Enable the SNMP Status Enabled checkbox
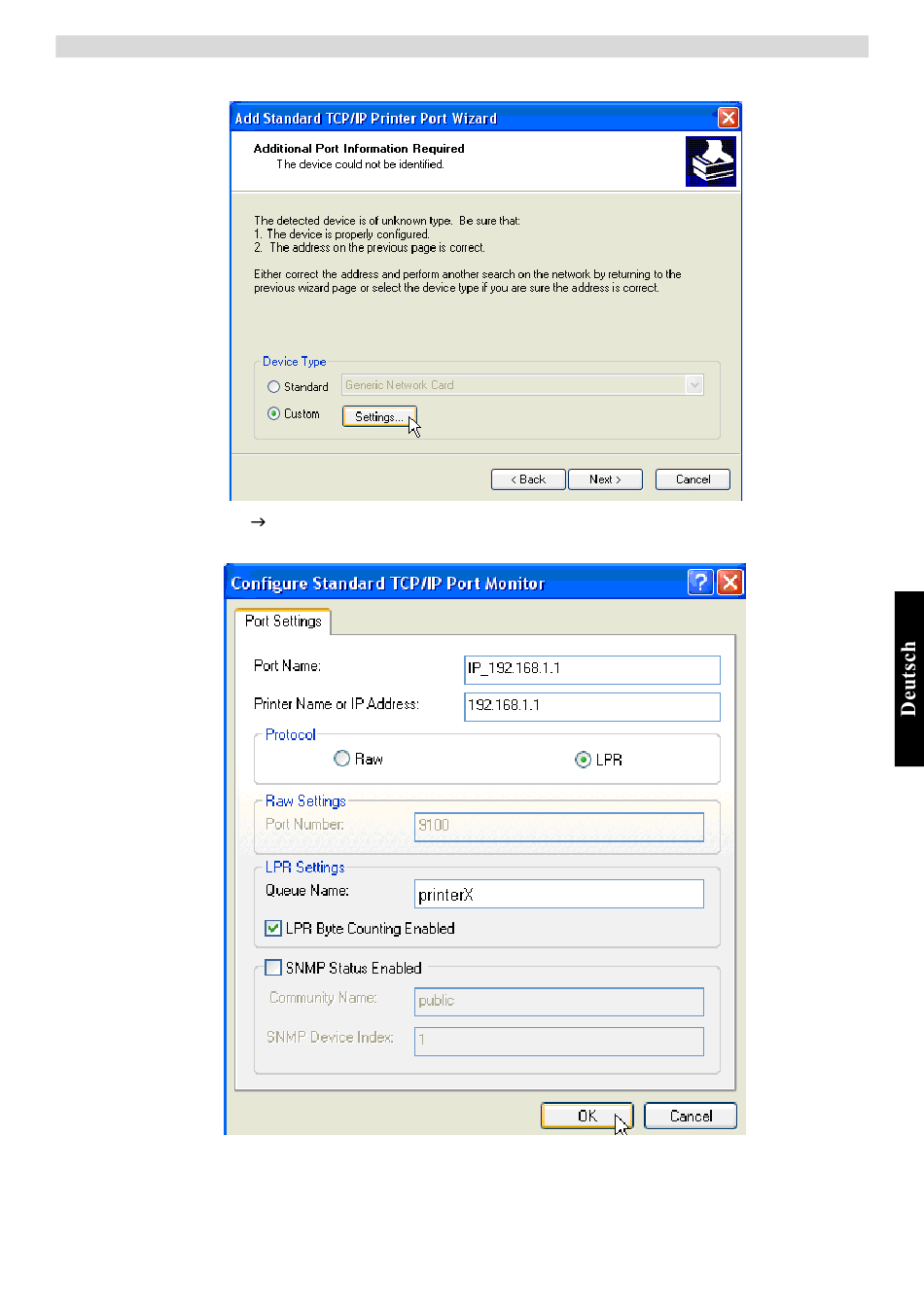This screenshot has height=1314, width=924. 273,968
